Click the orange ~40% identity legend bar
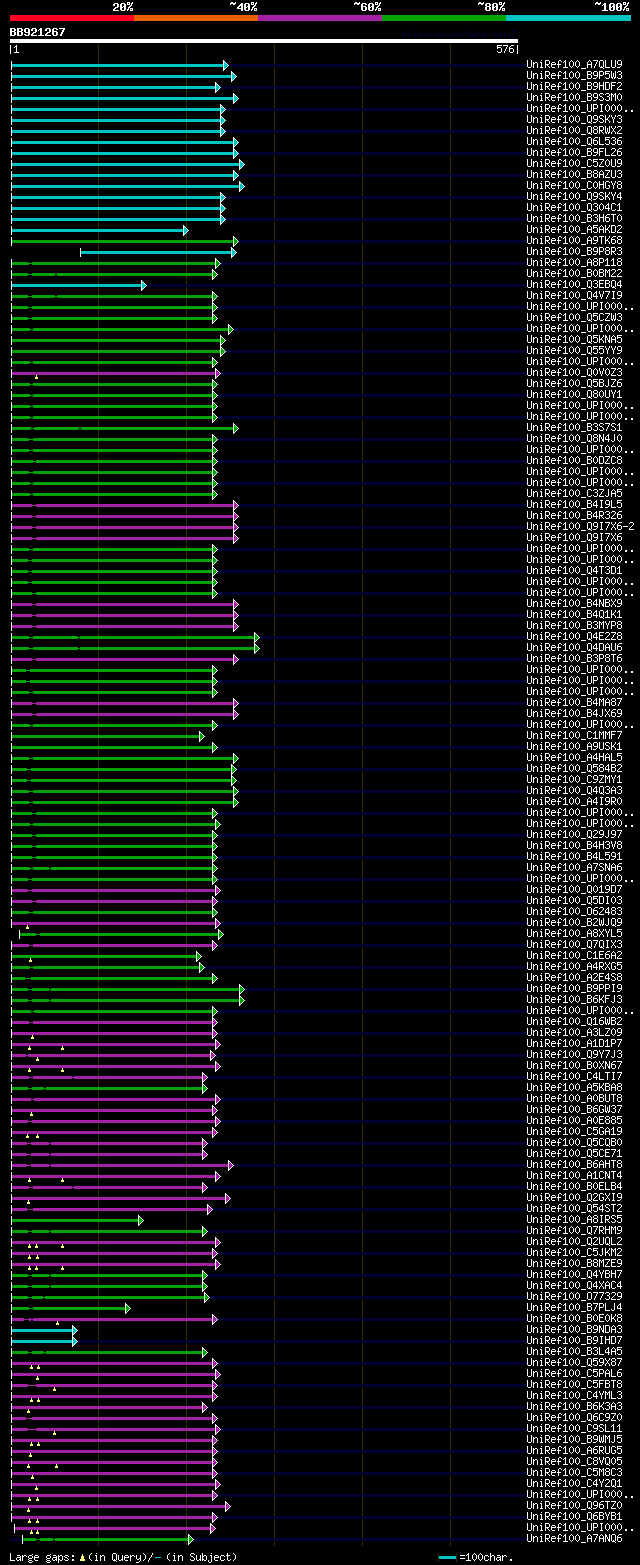This screenshot has width=640, height=1565. click(x=196, y=18)
